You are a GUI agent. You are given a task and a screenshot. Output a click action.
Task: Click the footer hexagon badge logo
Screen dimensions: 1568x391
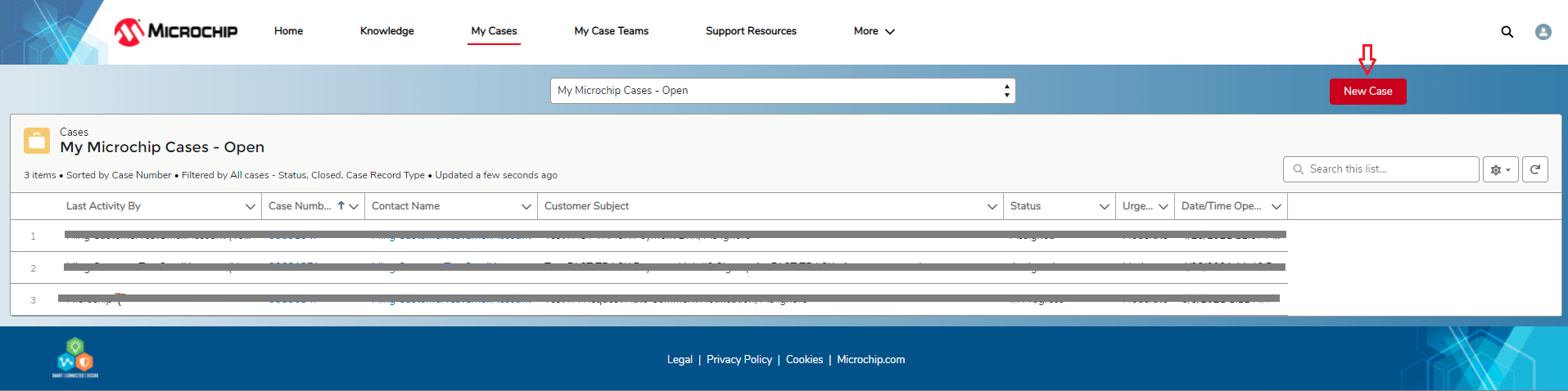[x=75, y=357]
